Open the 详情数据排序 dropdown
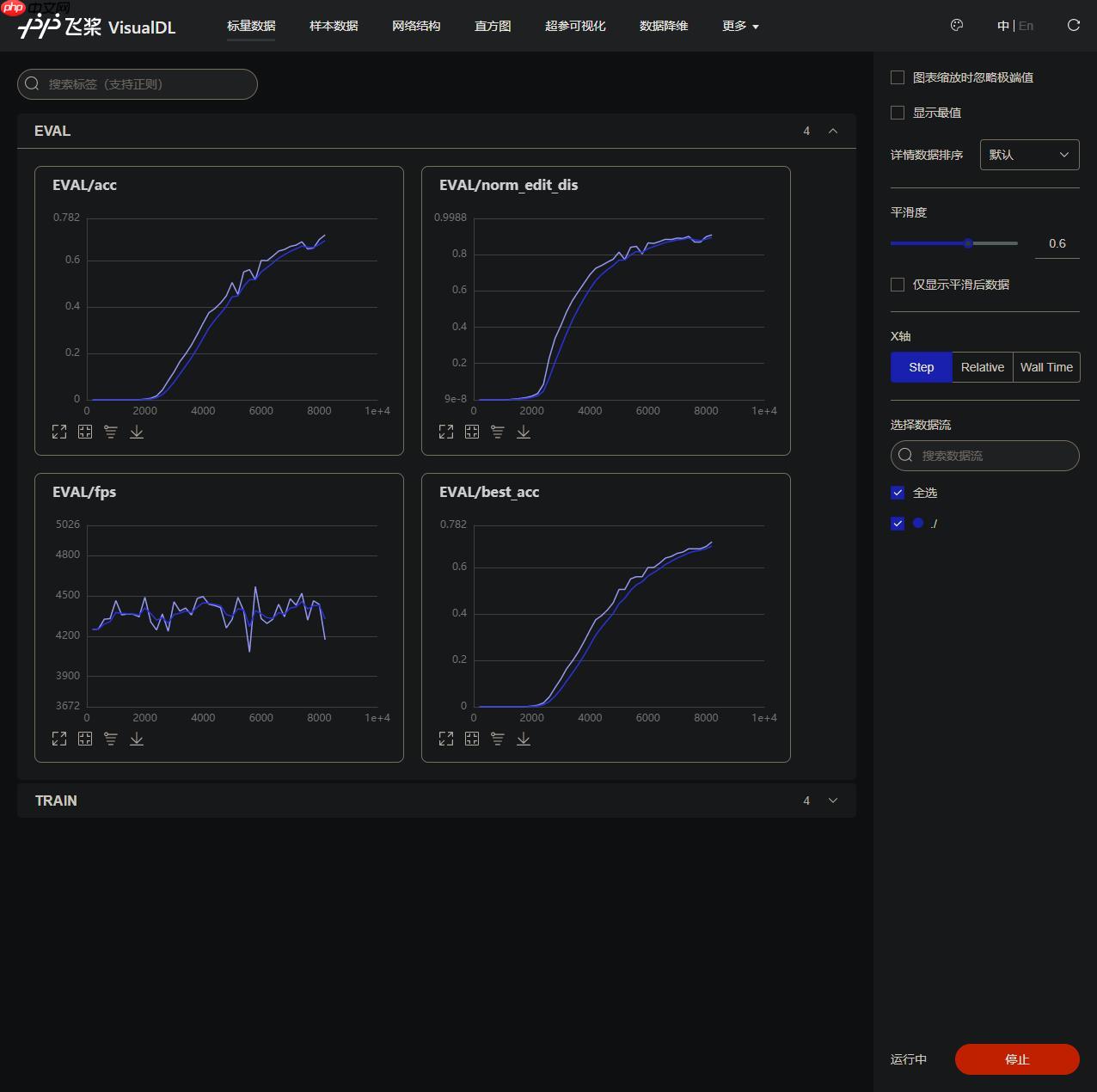This screenshot has height=1092, width=1097. (x=1029, y=155)
